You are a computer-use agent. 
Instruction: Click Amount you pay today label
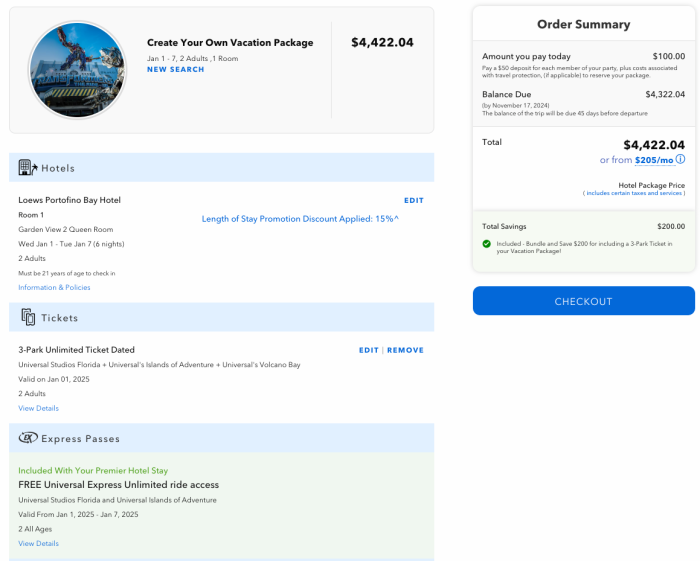pyautogui.click(x=526, y=57)
